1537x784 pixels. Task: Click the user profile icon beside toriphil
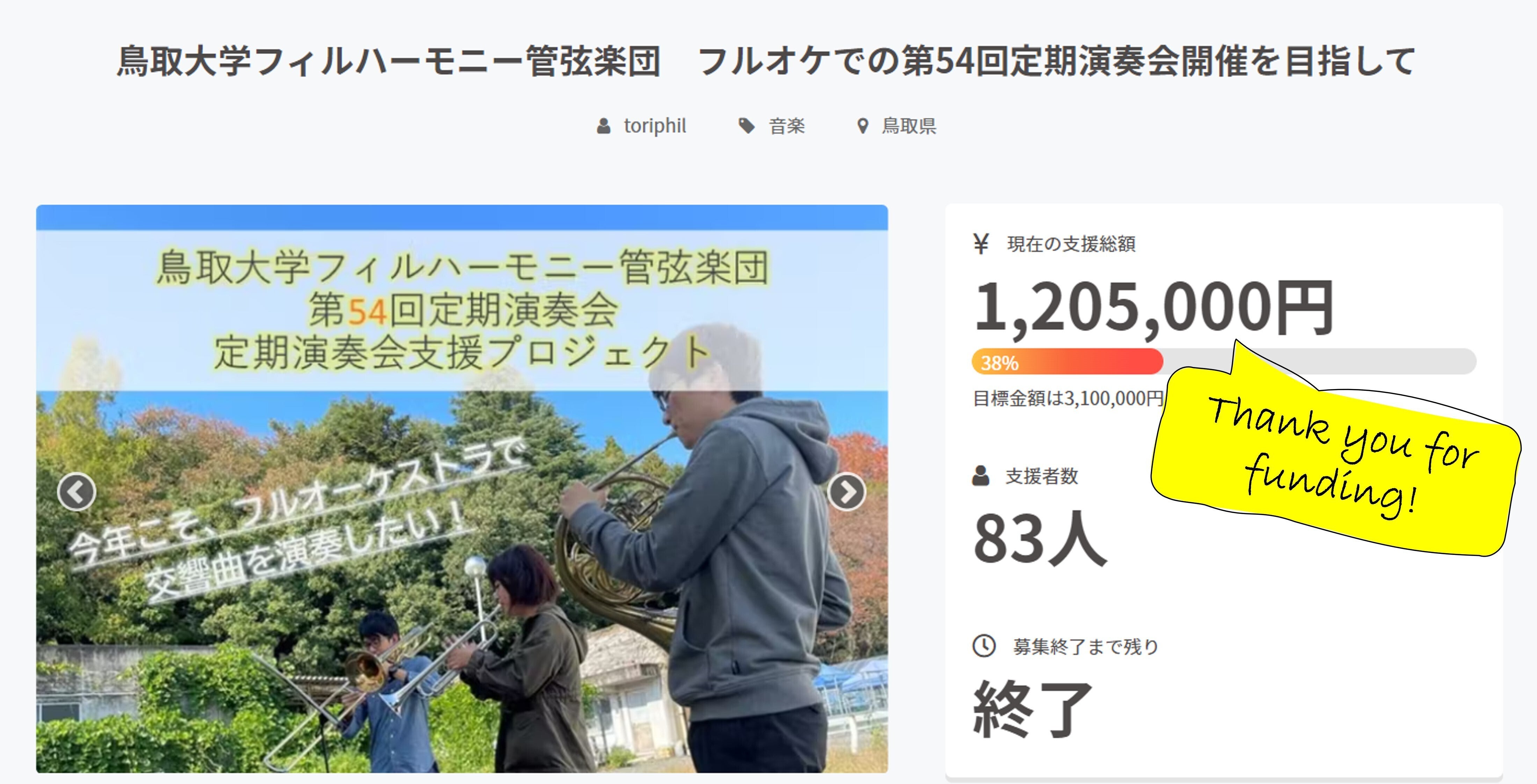[604, 126]
